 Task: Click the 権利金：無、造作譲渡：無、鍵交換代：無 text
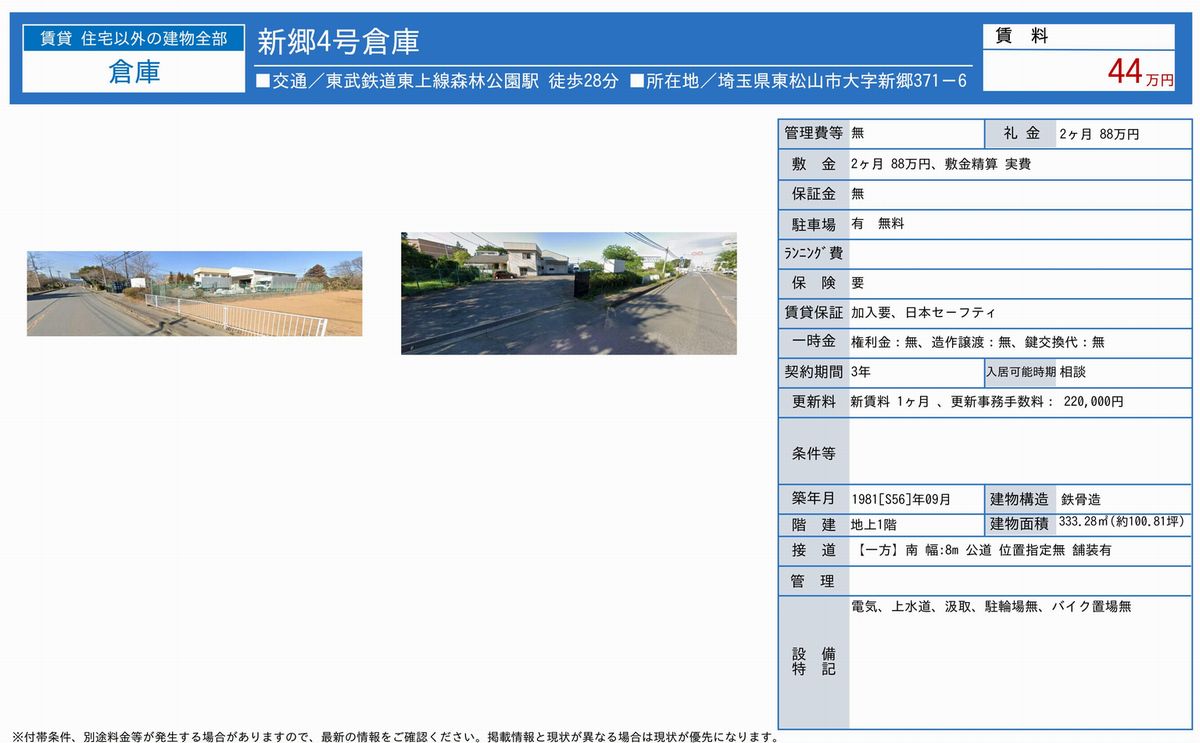click(x=978, y=342)
